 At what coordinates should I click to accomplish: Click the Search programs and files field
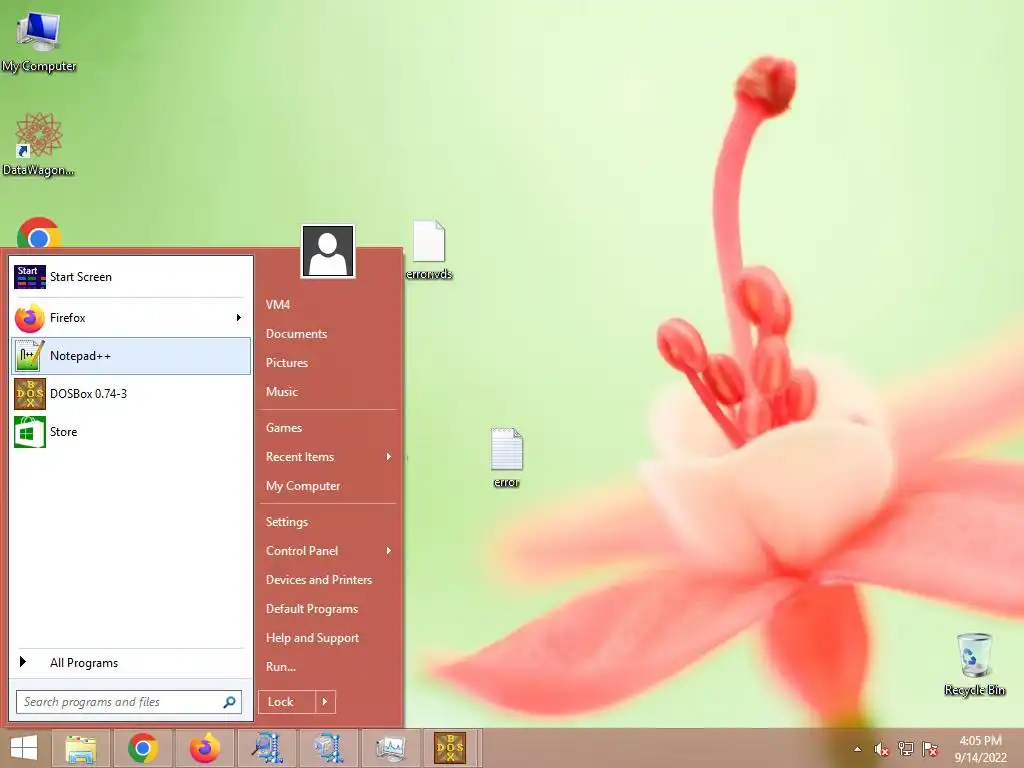pyautogui.click(x=129, y=702)
